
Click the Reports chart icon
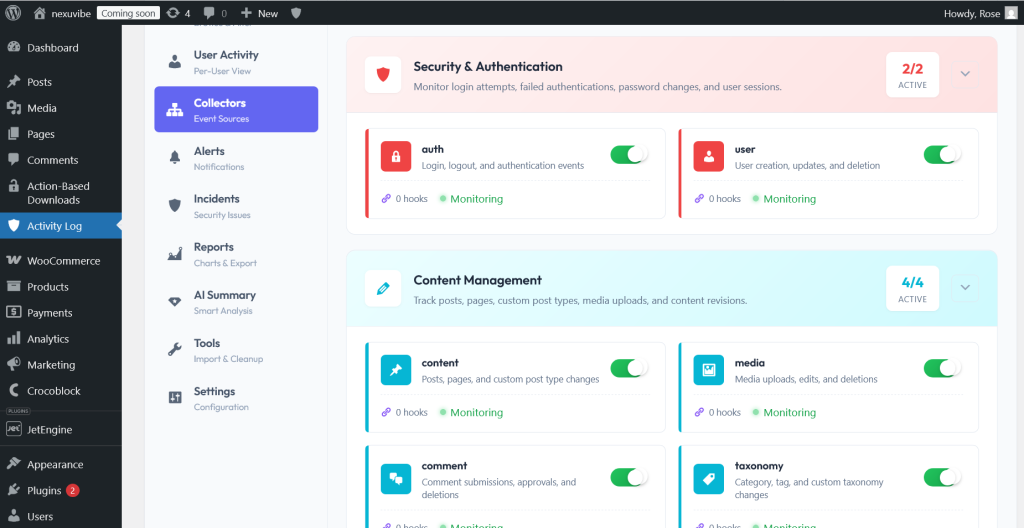click(x=174, y=254)
